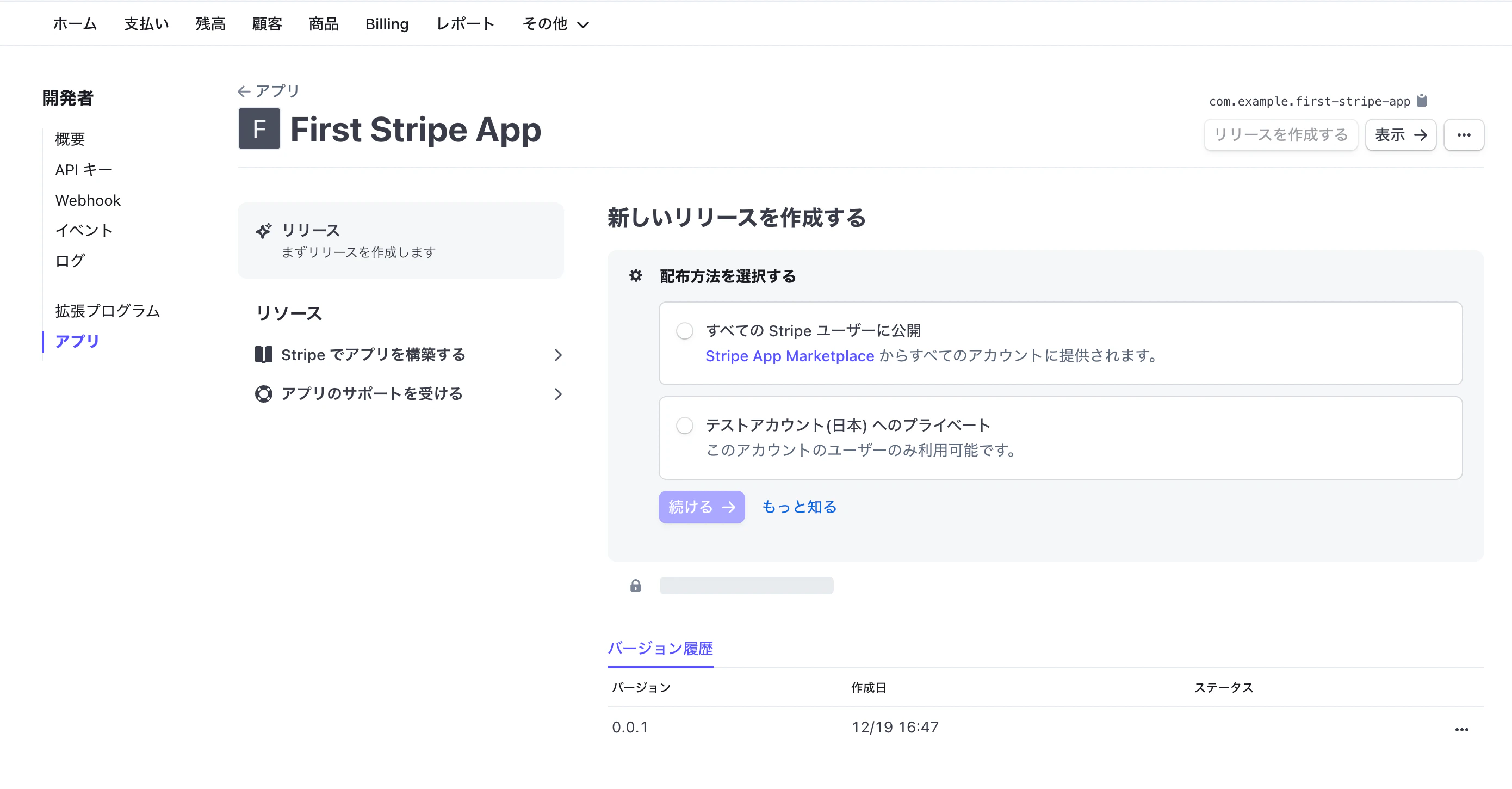Click the 作成日 column header
This screenshot has height=789, width=1512.
coord(869,688)
